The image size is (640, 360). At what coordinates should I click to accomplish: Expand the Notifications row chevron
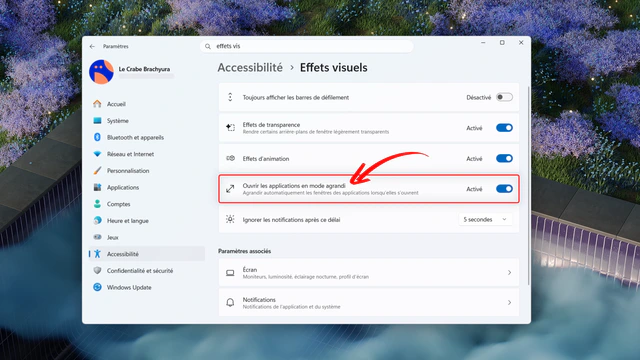(509, 302)
